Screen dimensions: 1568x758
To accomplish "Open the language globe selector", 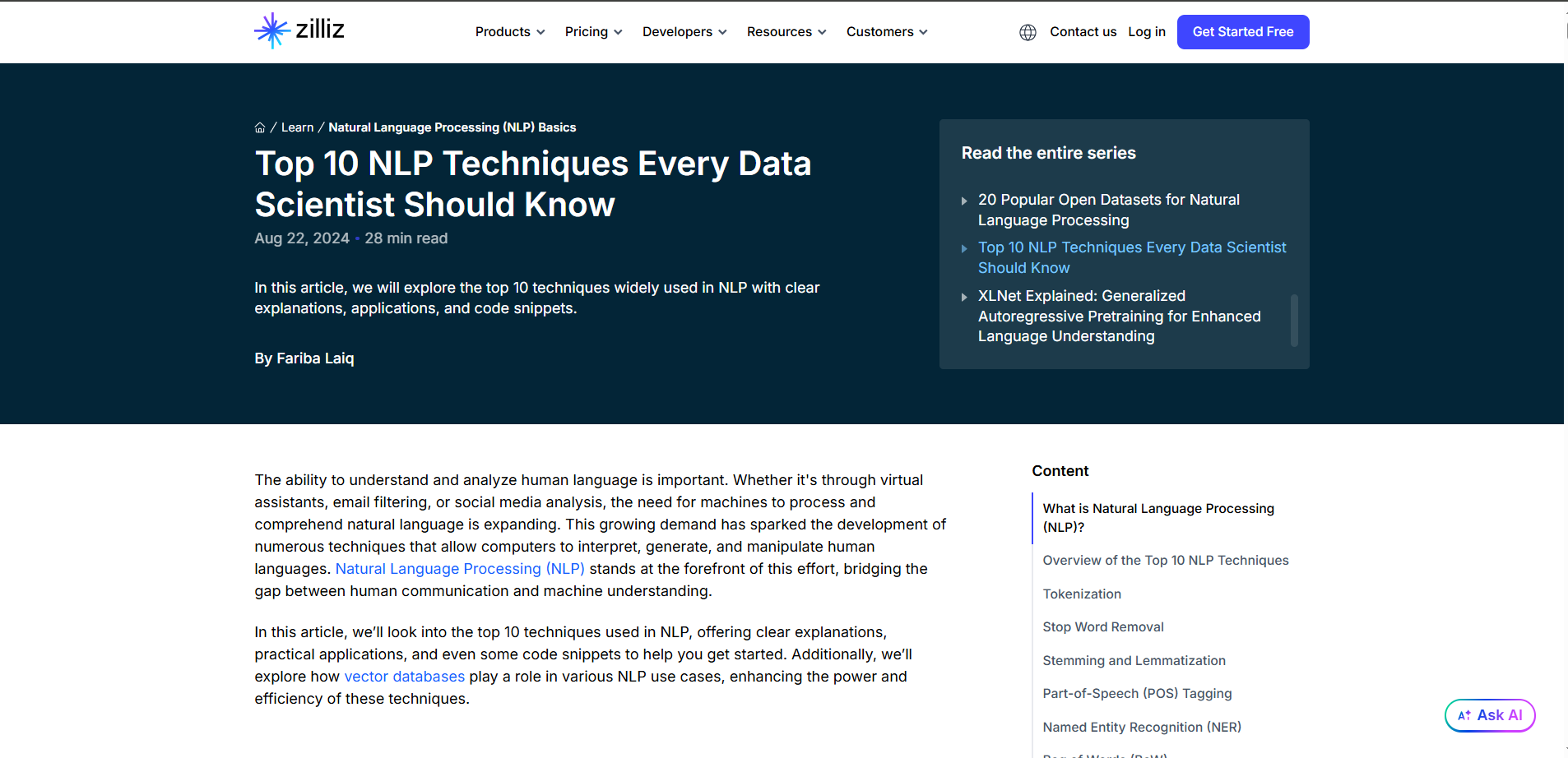I will (x=1028, y=32).
